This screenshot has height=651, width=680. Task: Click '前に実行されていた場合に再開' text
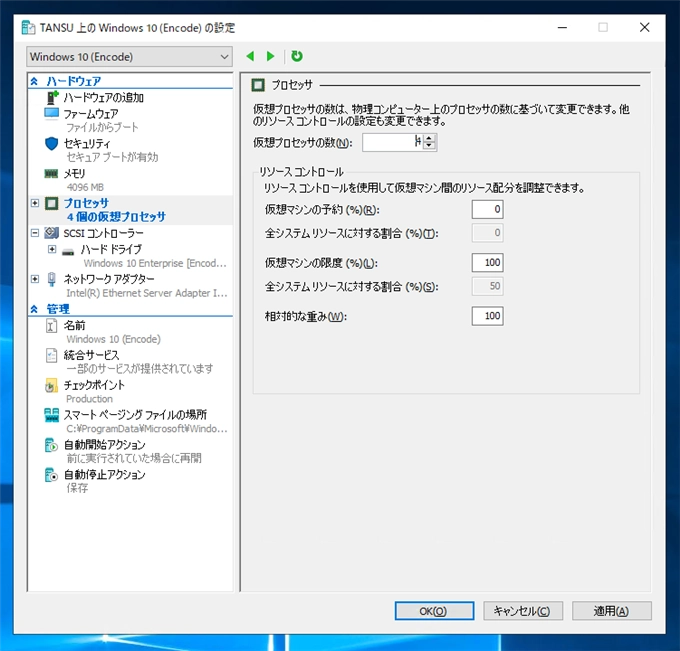coord(134,458)
